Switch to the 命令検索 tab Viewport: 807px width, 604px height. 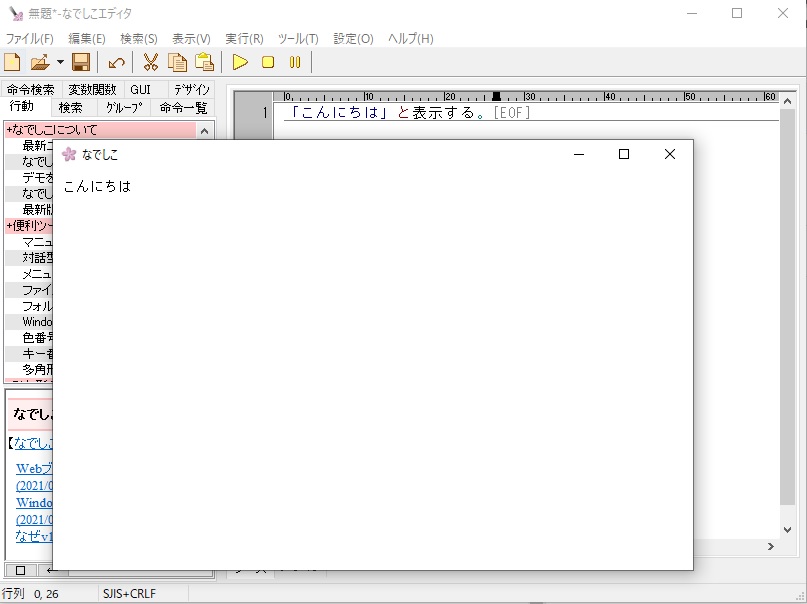30,90
